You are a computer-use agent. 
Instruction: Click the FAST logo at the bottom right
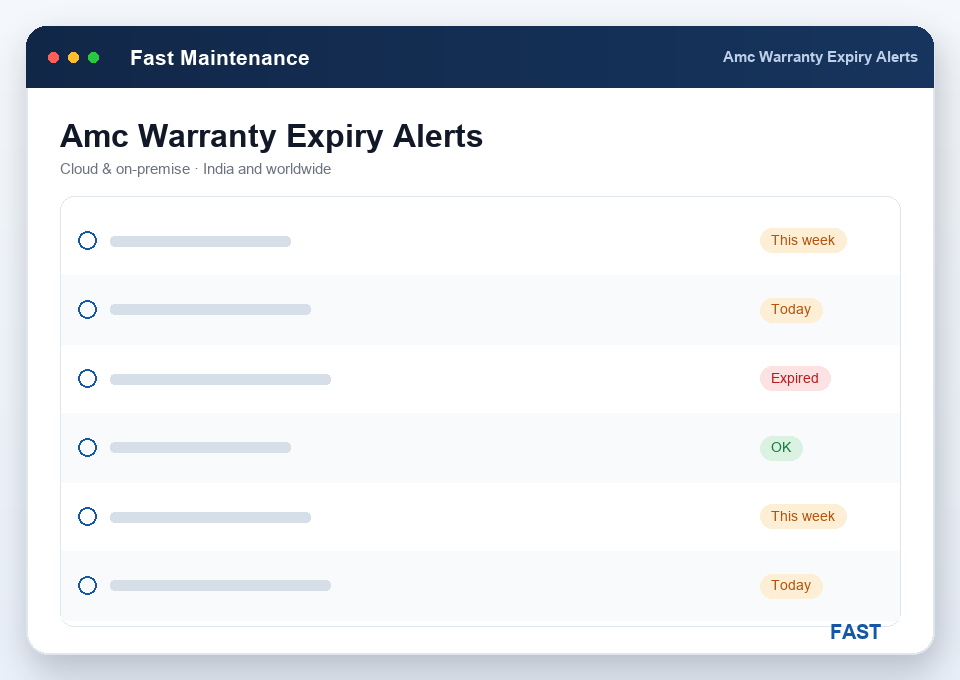point(855,632)
